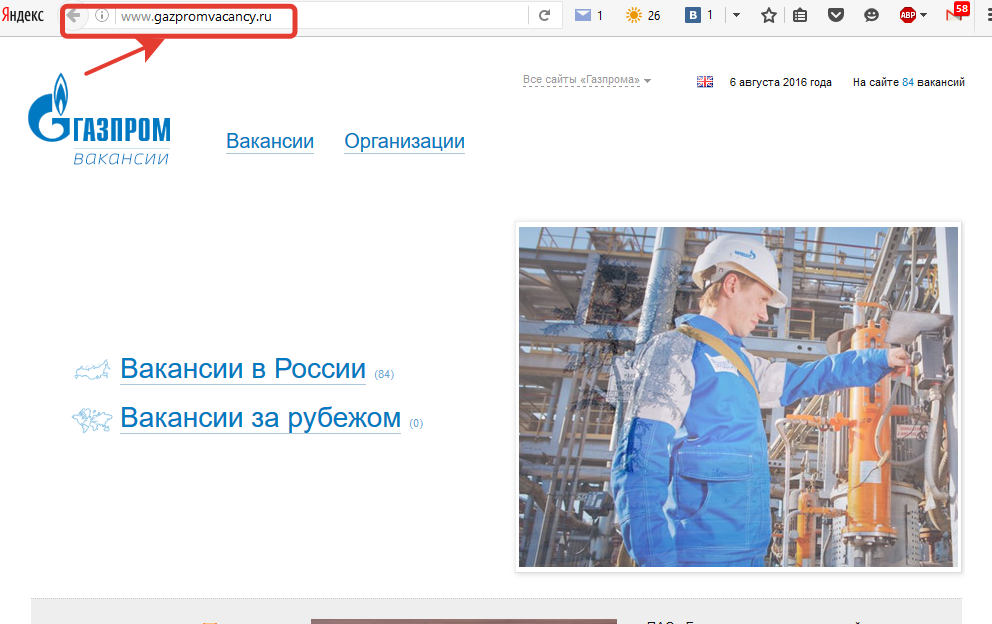Viewport: 992px width, 624px height.
Task: Open the weather sun widget showing 26
Action: point(633,15)
